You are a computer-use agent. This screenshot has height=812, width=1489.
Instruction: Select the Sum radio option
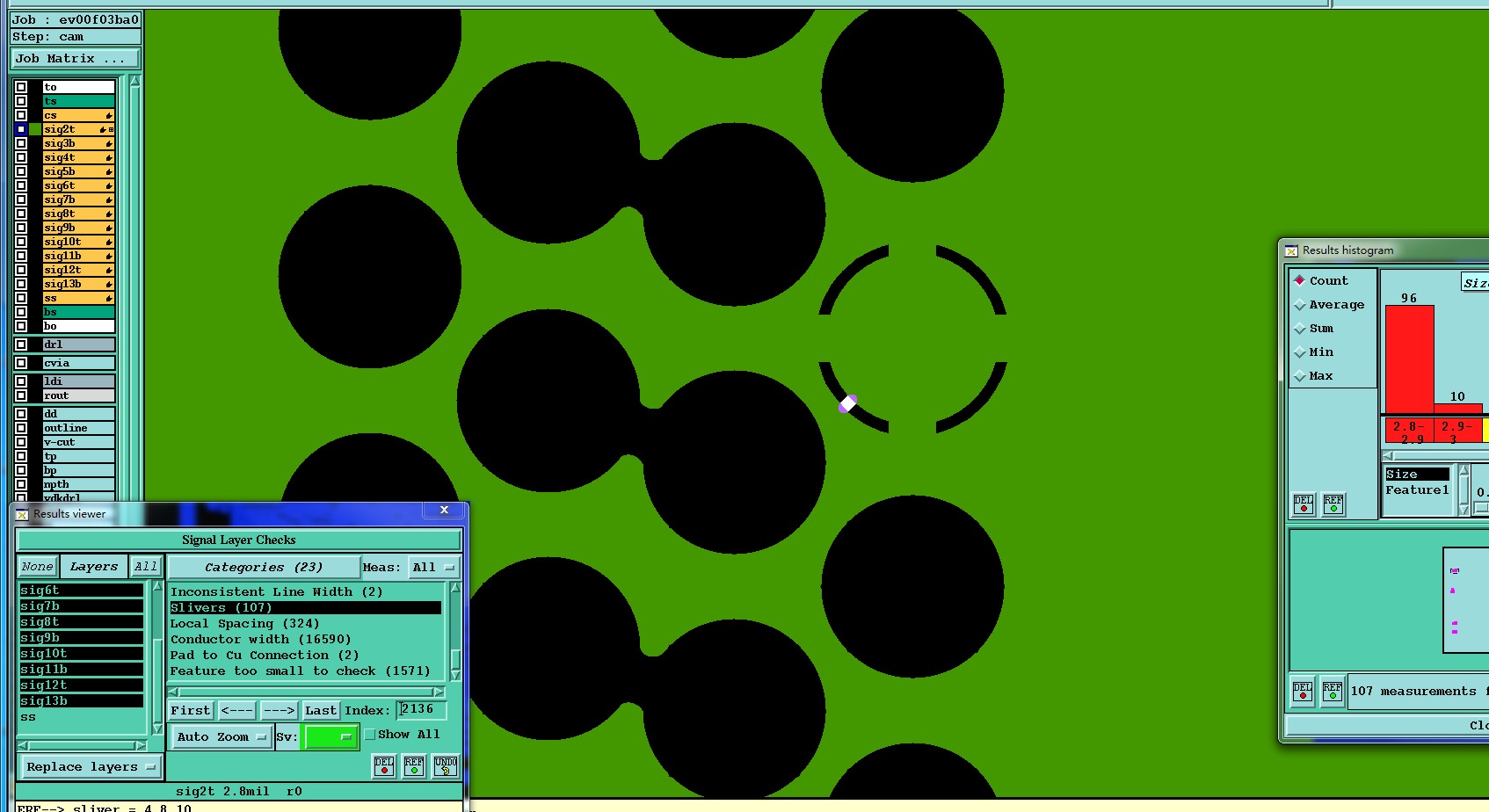coord(1300,328)
